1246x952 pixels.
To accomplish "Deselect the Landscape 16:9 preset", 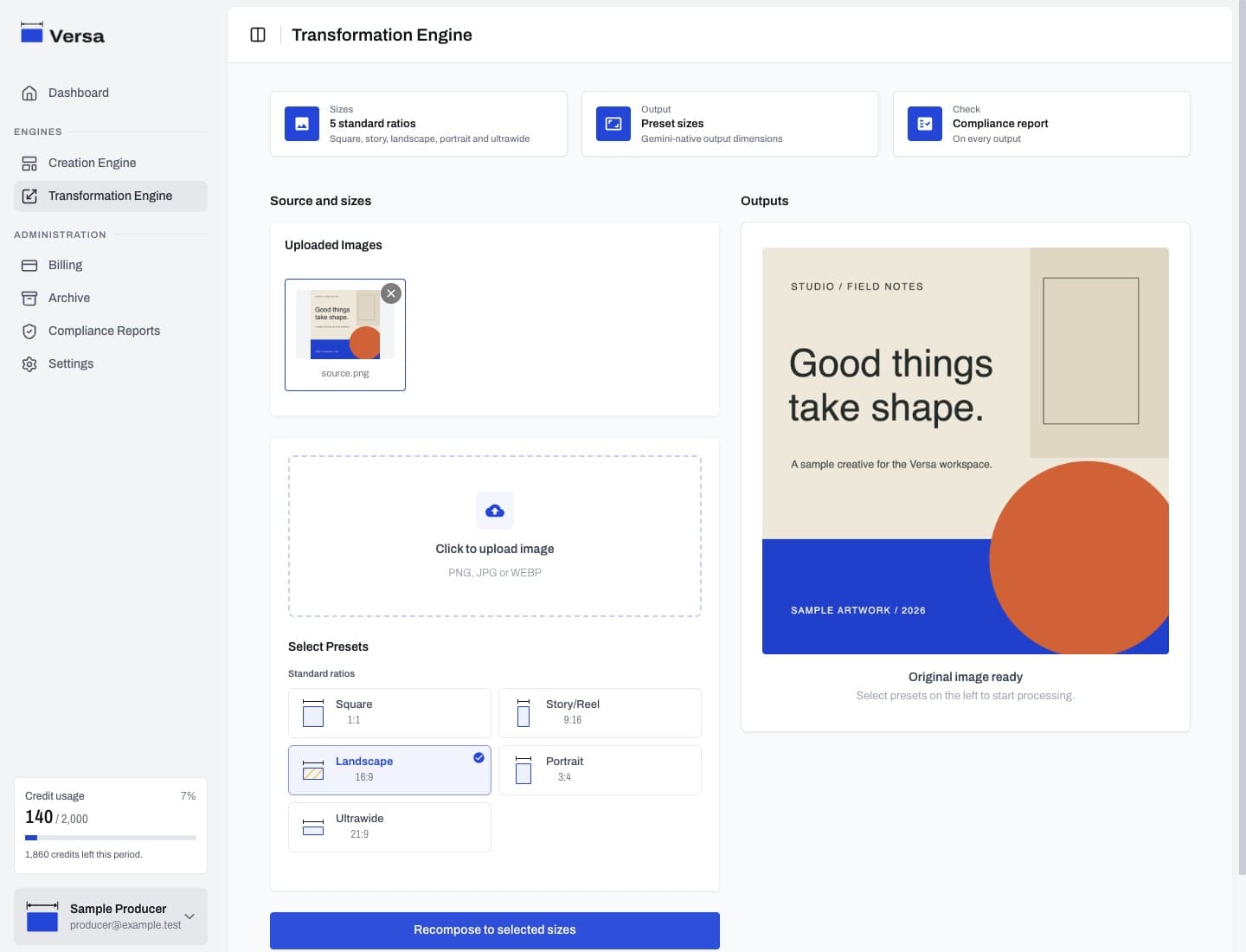I will tap(389, 770).
